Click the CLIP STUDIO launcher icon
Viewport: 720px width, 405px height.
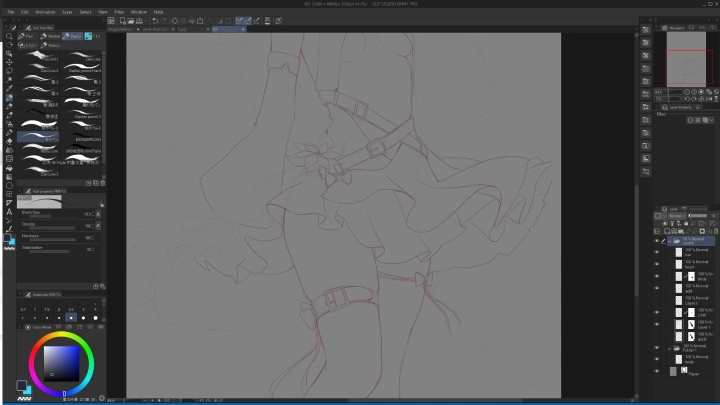[111, 21]
